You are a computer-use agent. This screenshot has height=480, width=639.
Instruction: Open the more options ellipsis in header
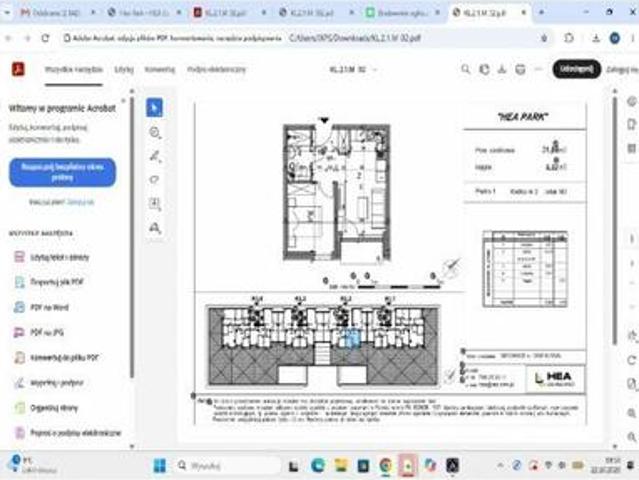pyautogui.click(x=538, y=69)
